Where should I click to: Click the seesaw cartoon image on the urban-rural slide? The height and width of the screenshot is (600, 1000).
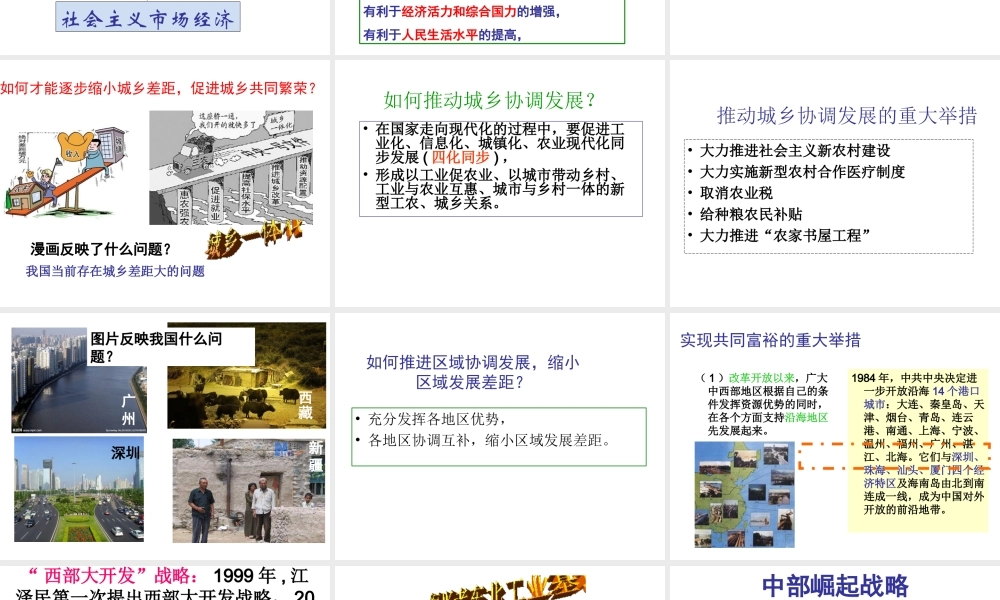click(66, 173)
